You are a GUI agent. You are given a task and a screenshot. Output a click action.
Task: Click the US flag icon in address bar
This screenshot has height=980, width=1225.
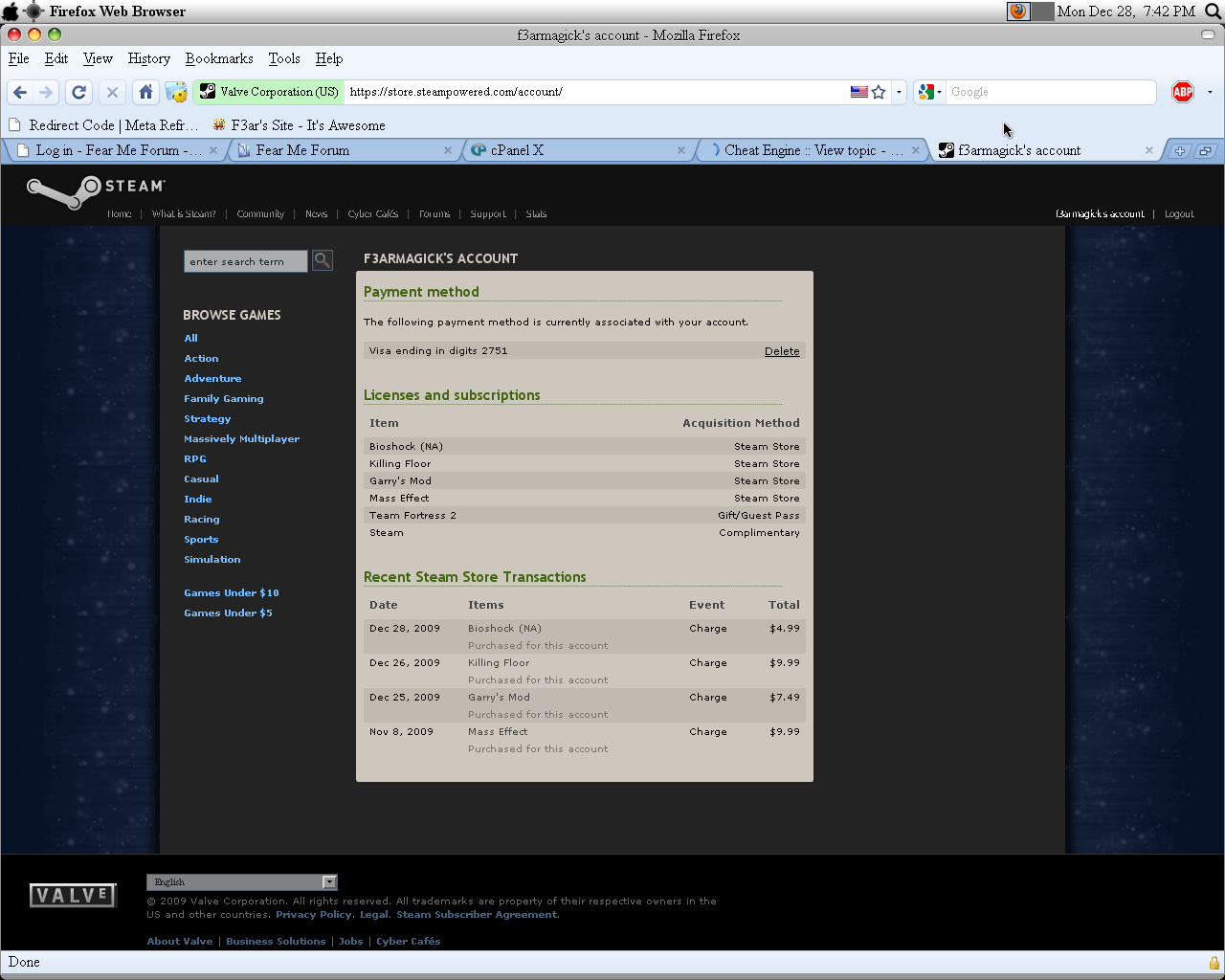(x=859, y=92)
